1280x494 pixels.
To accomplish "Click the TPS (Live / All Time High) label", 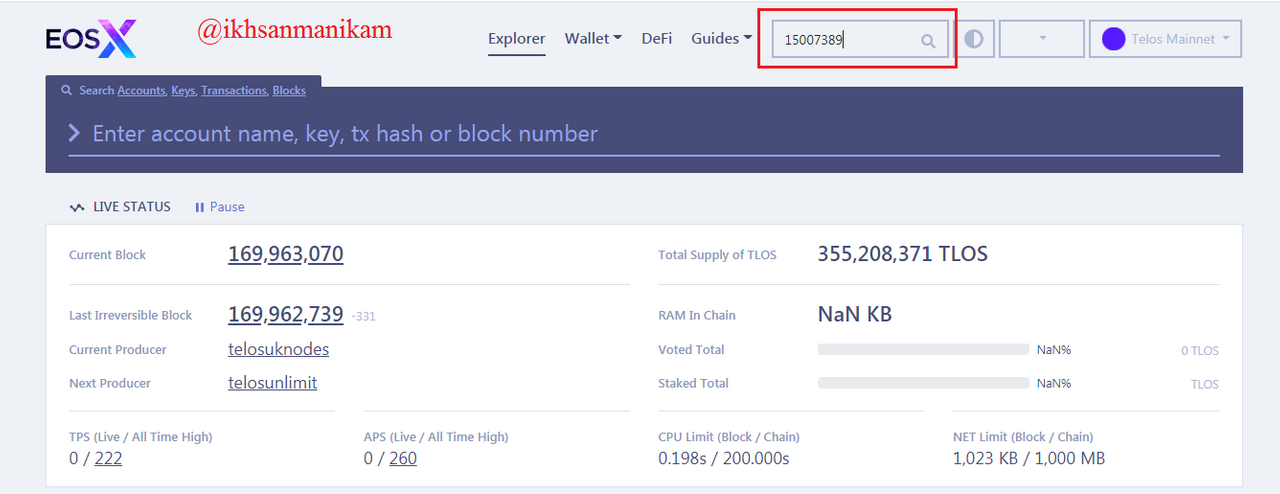I will pos(141,437).
